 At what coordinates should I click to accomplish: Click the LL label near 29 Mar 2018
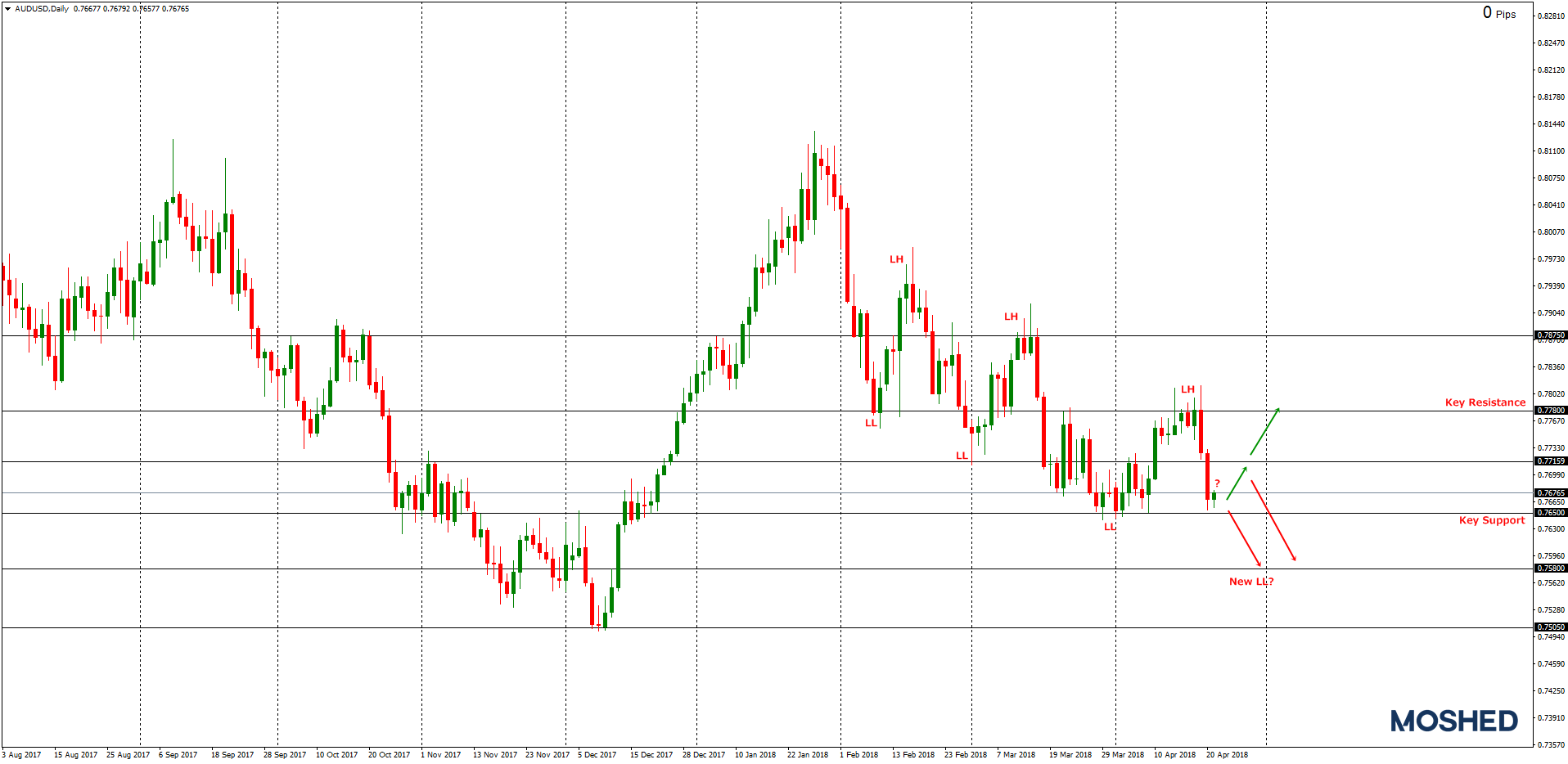click(1109, 528)
